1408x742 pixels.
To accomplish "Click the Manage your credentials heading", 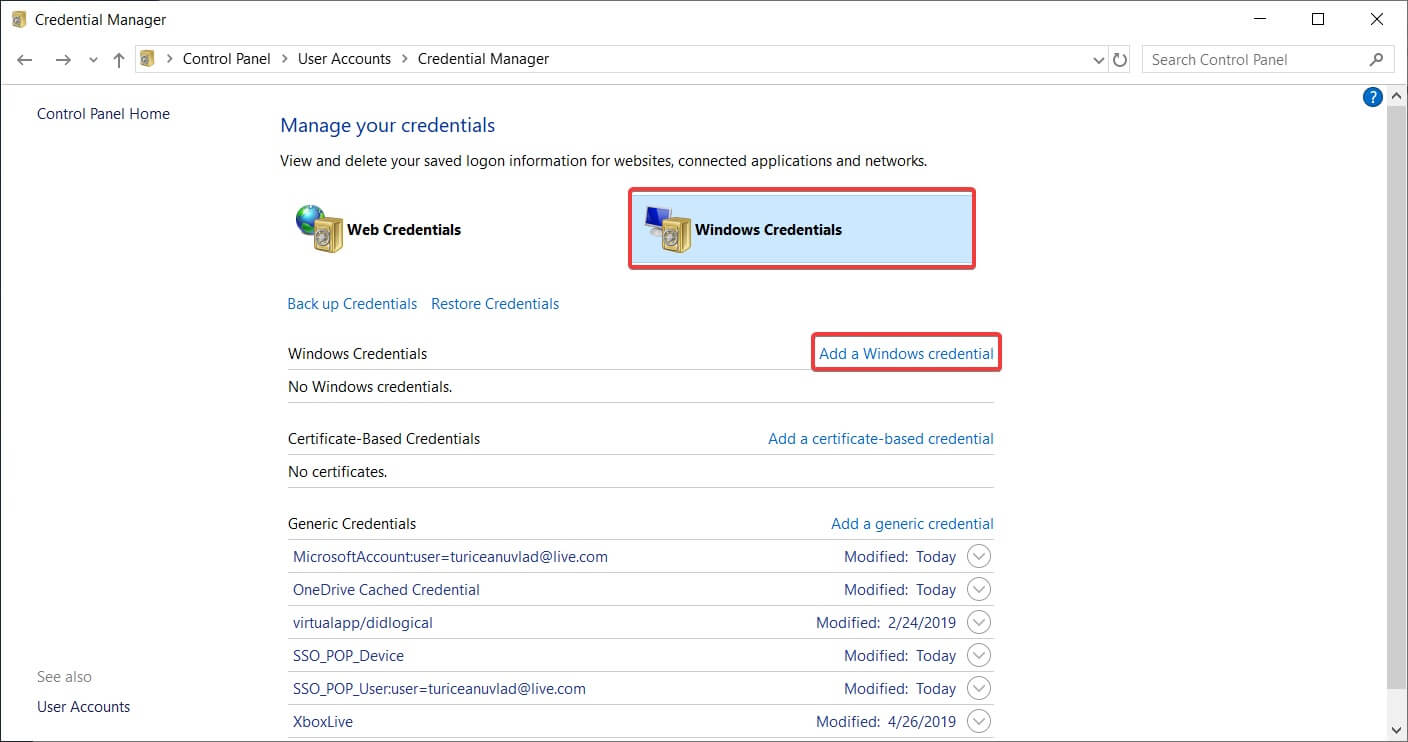I will [x=388, y=126].
